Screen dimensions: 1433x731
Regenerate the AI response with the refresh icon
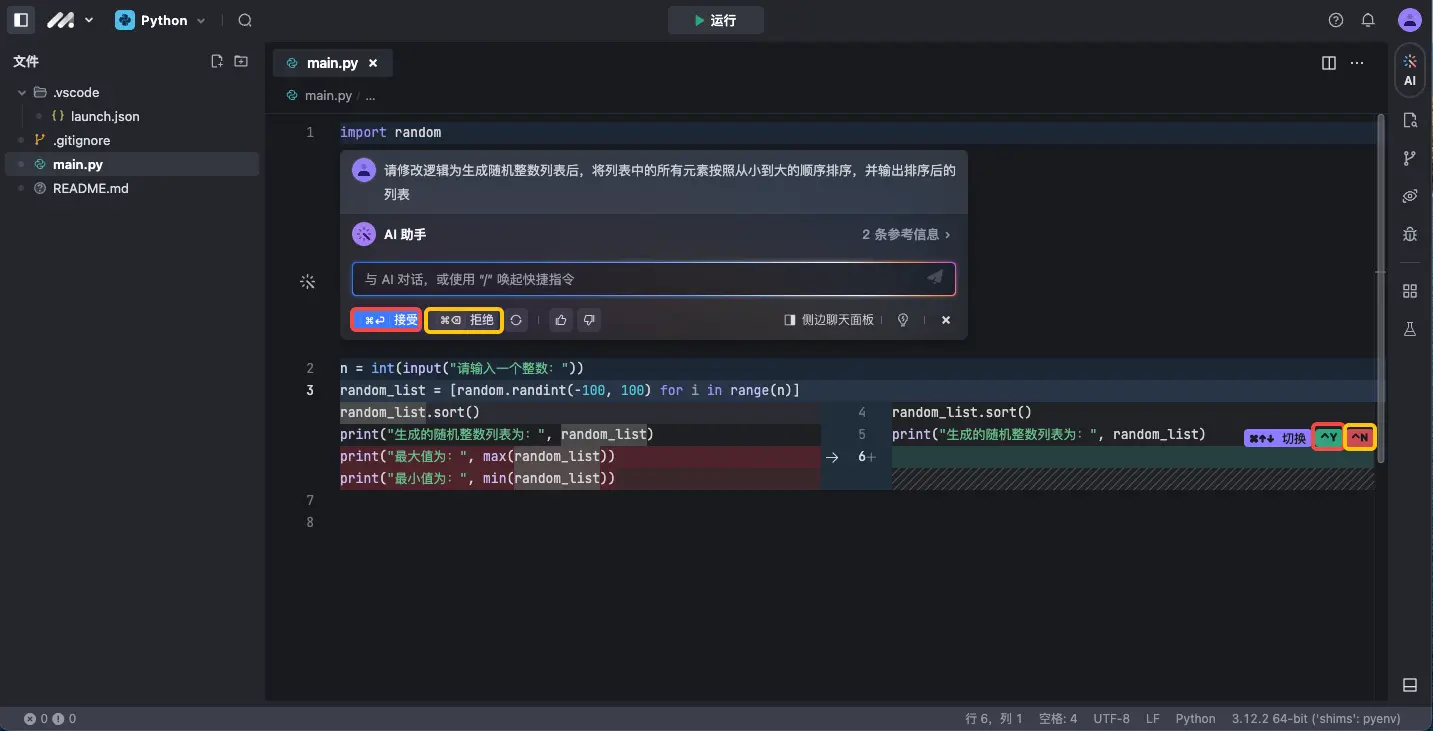[x=516, y=320]
